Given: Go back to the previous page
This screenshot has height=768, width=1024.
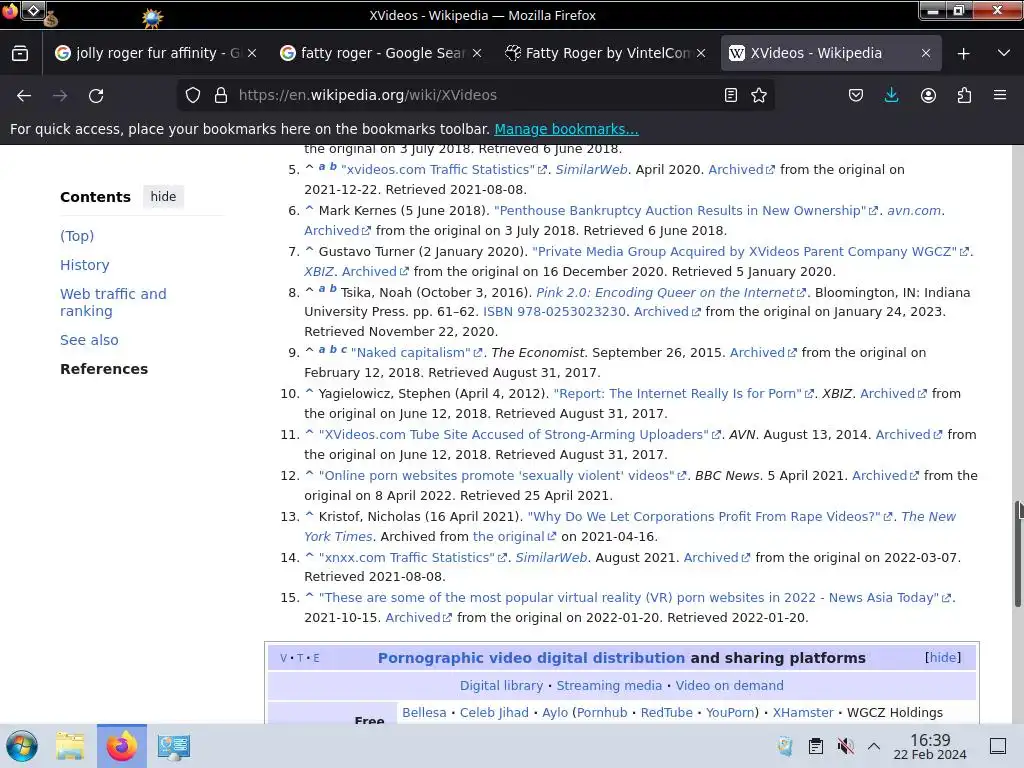Looking at the screenshot, I should pos(24,95).
